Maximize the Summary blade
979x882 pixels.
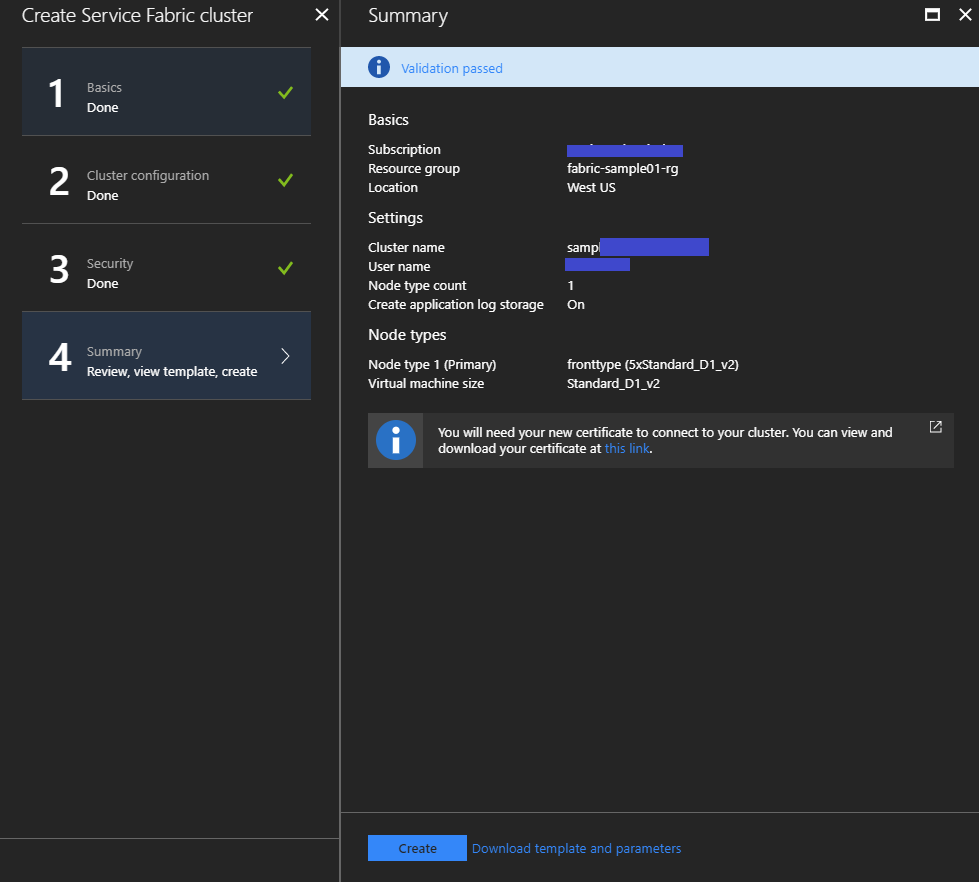(x=932, y=15)
